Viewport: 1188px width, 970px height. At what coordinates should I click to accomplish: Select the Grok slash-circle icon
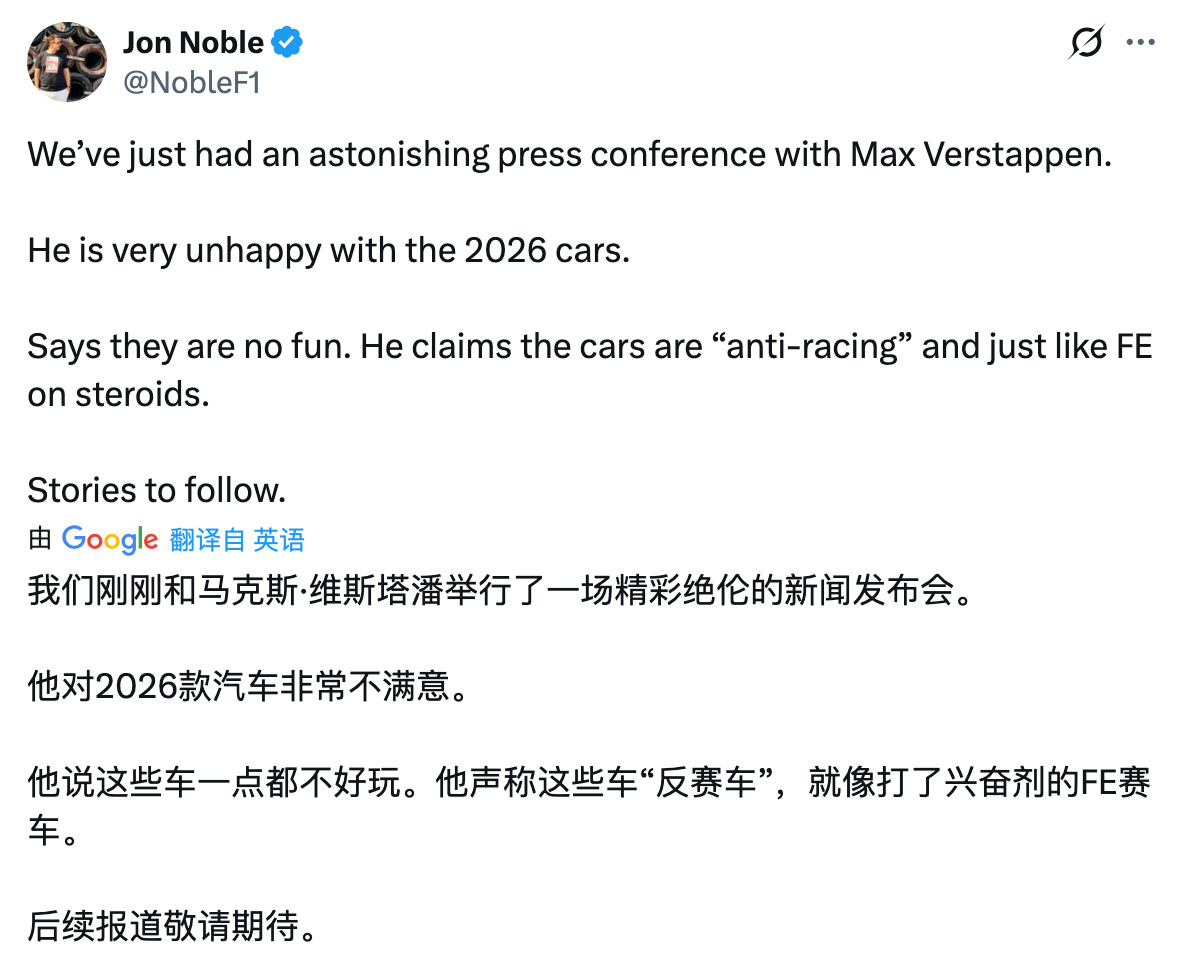pos(1086,42)
